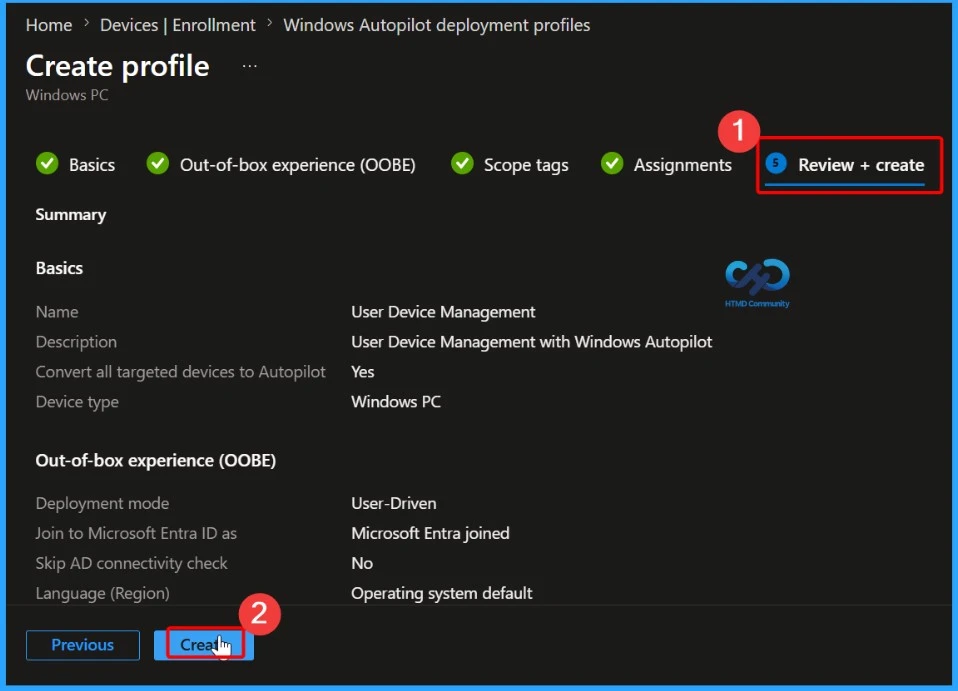Click the 'Language (Region)' label
Screen dimensions: 958x691
pos(102,593)
